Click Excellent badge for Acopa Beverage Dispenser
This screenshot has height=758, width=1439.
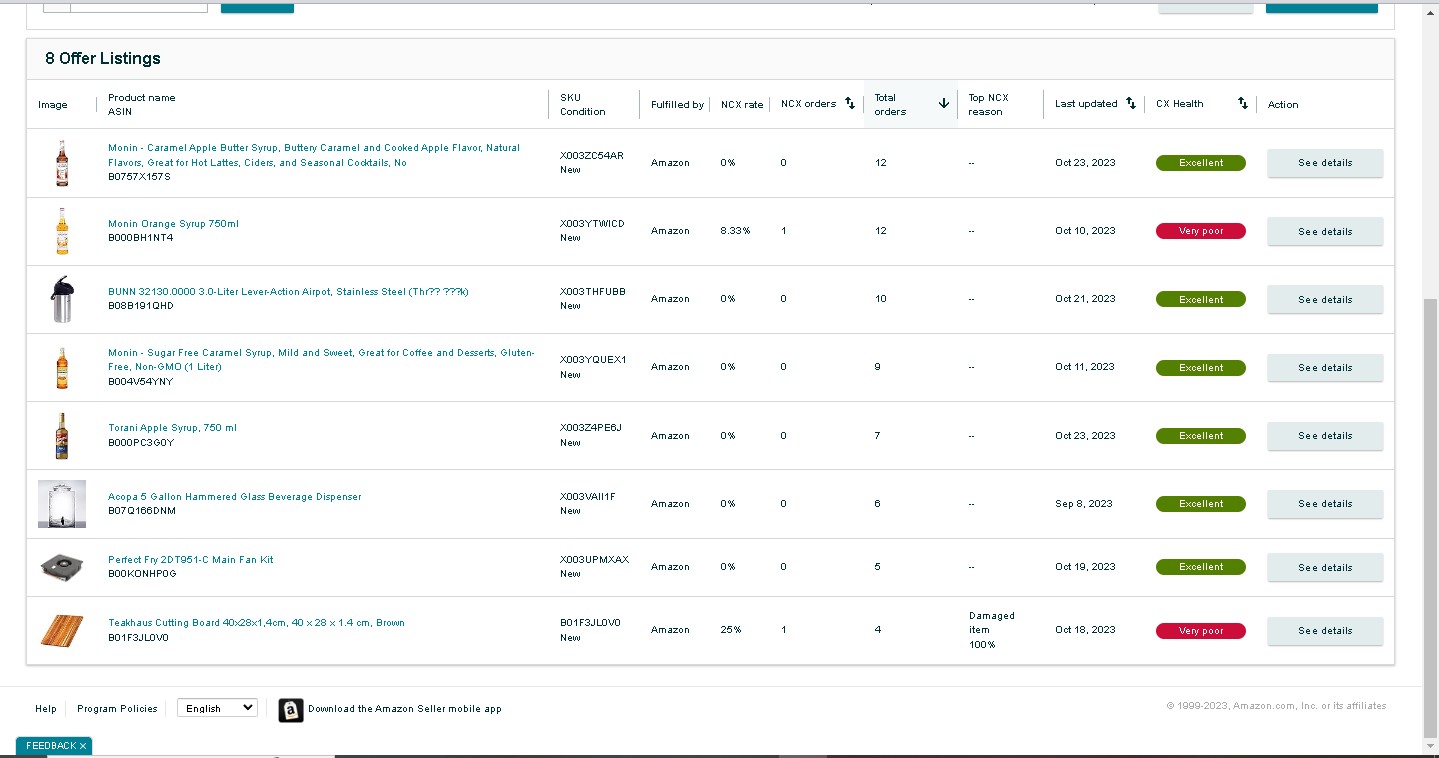[1201, 504]
